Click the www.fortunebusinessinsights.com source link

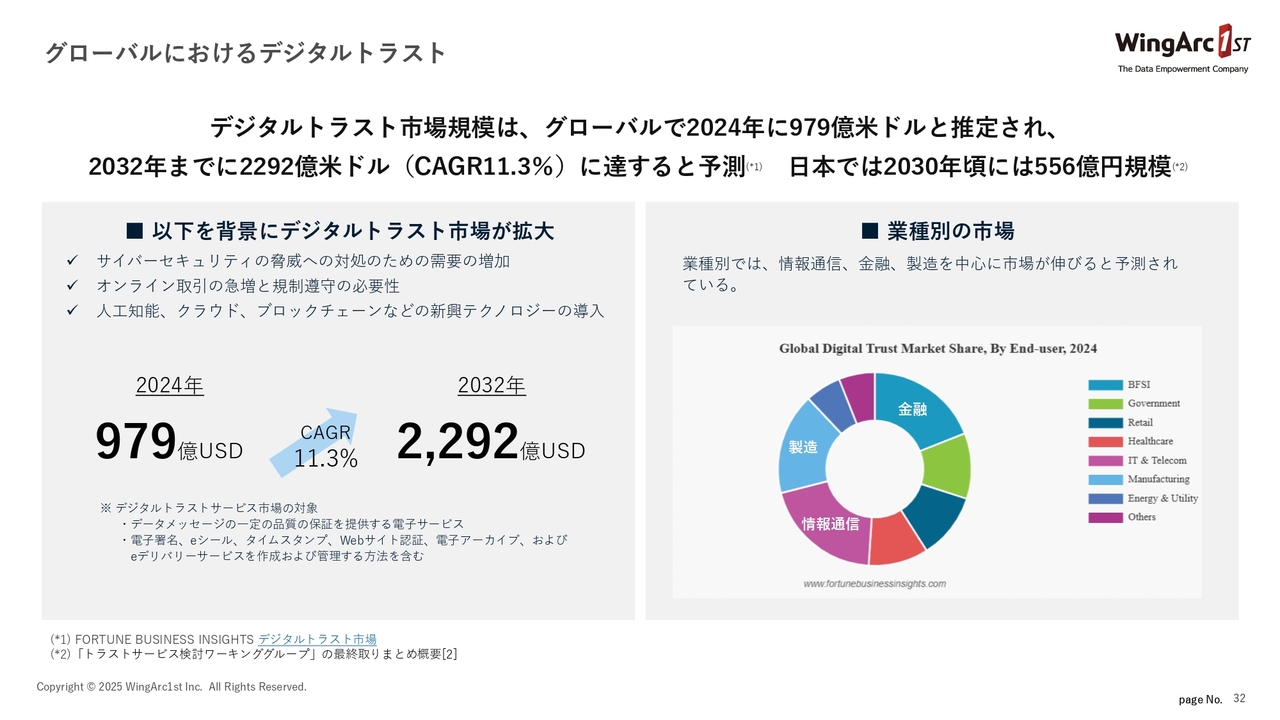874,583
